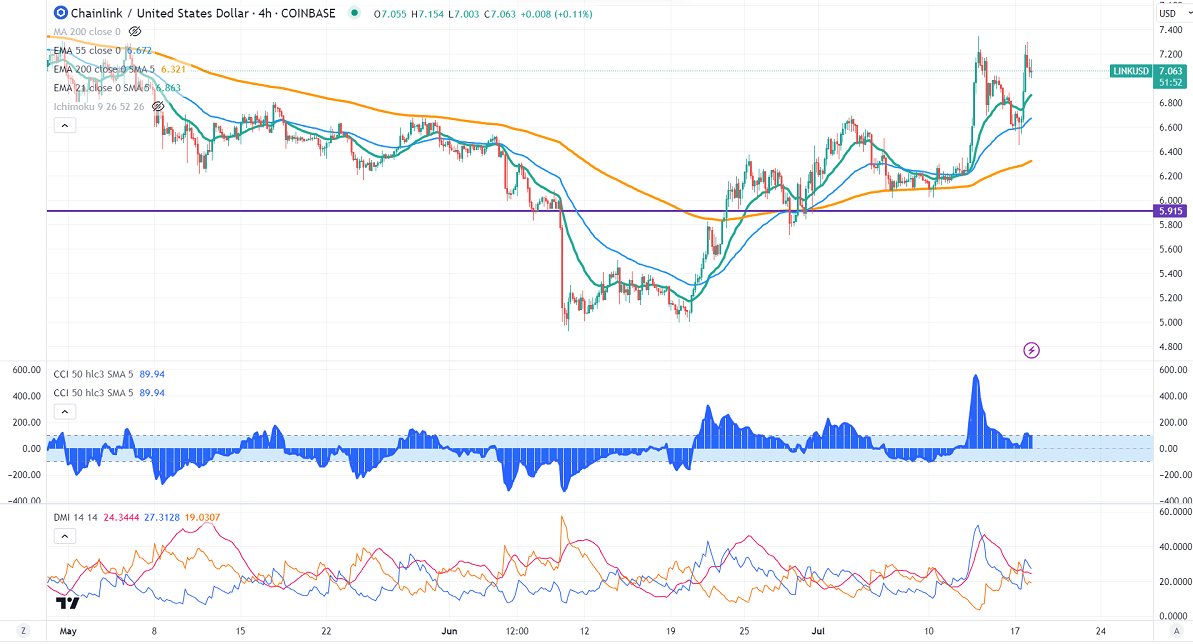Click the close value C7.063
Viewport: 1193px width, 644px height.
click(x=499, y=14)
